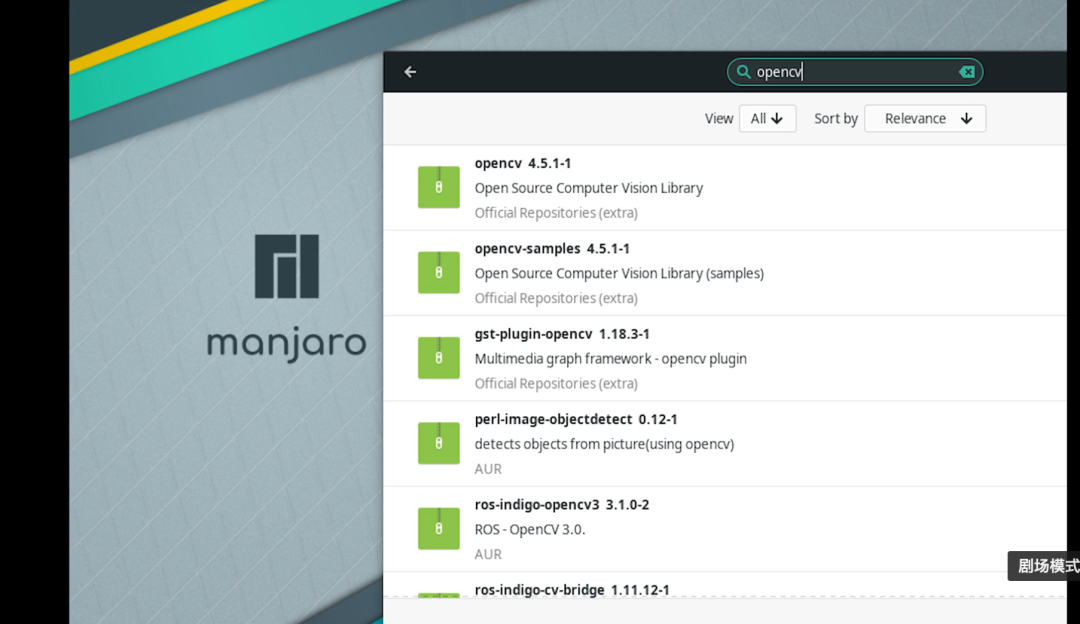The width and height of the screenshot is (1080, 624).
Task: Select ros-indigo-opencv3 3.1.0-2 title
Action: (562, 505)
